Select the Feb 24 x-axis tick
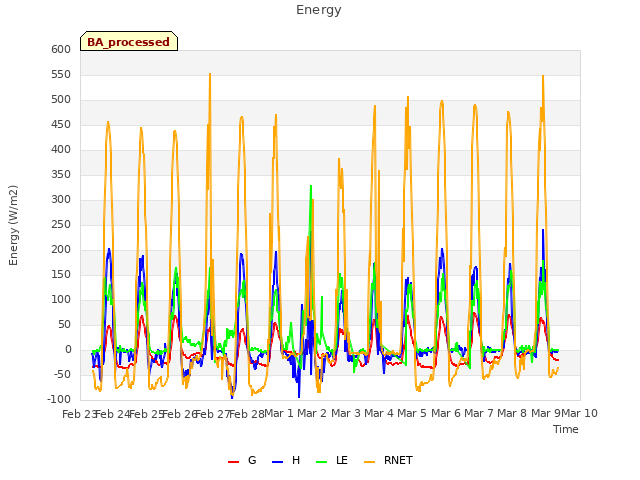The width and height of the screenshot is (640, 480). (x=113, y=414)
